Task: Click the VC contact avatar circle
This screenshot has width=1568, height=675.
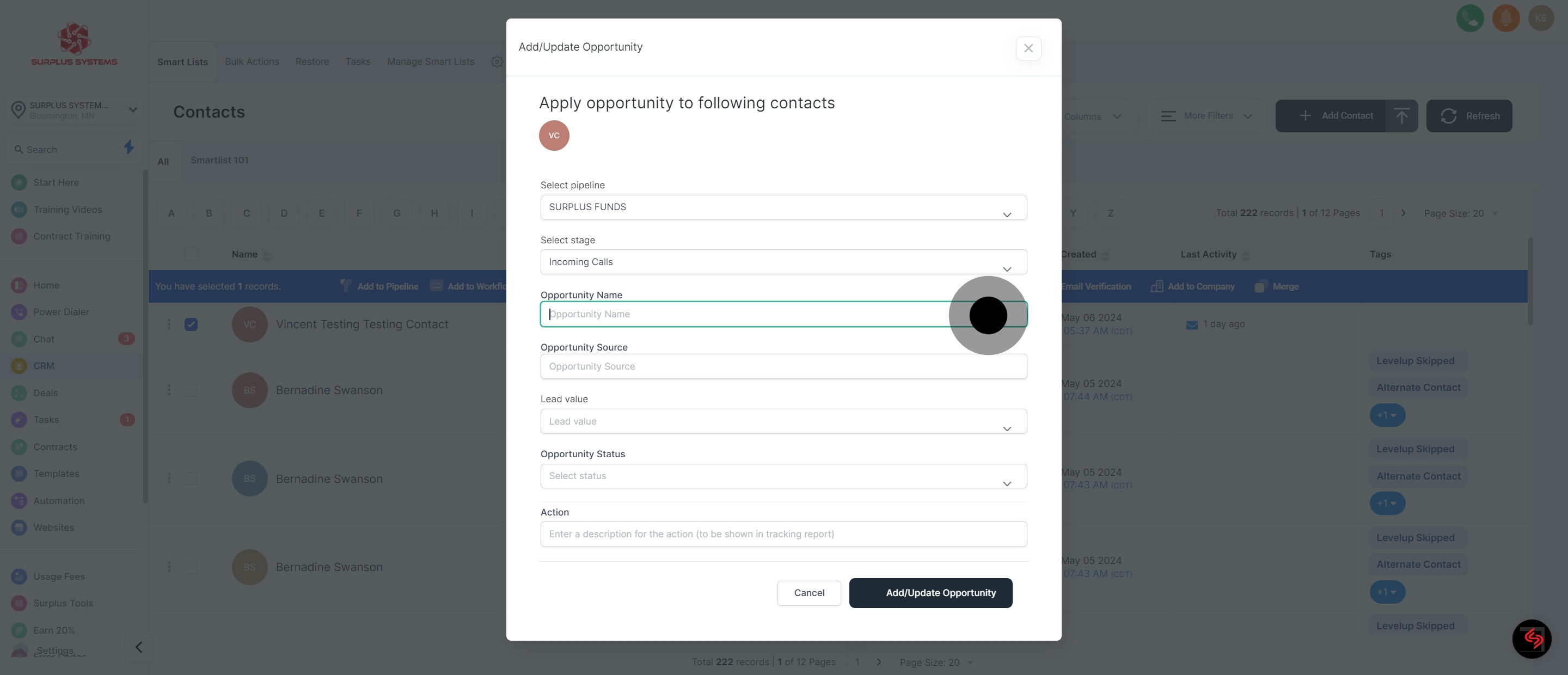Action: pos(554,136)
